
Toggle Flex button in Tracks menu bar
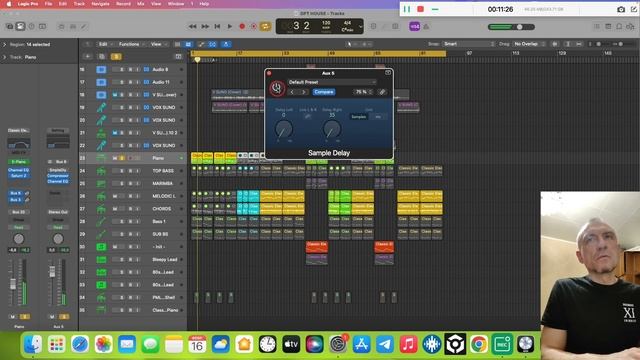213,44
